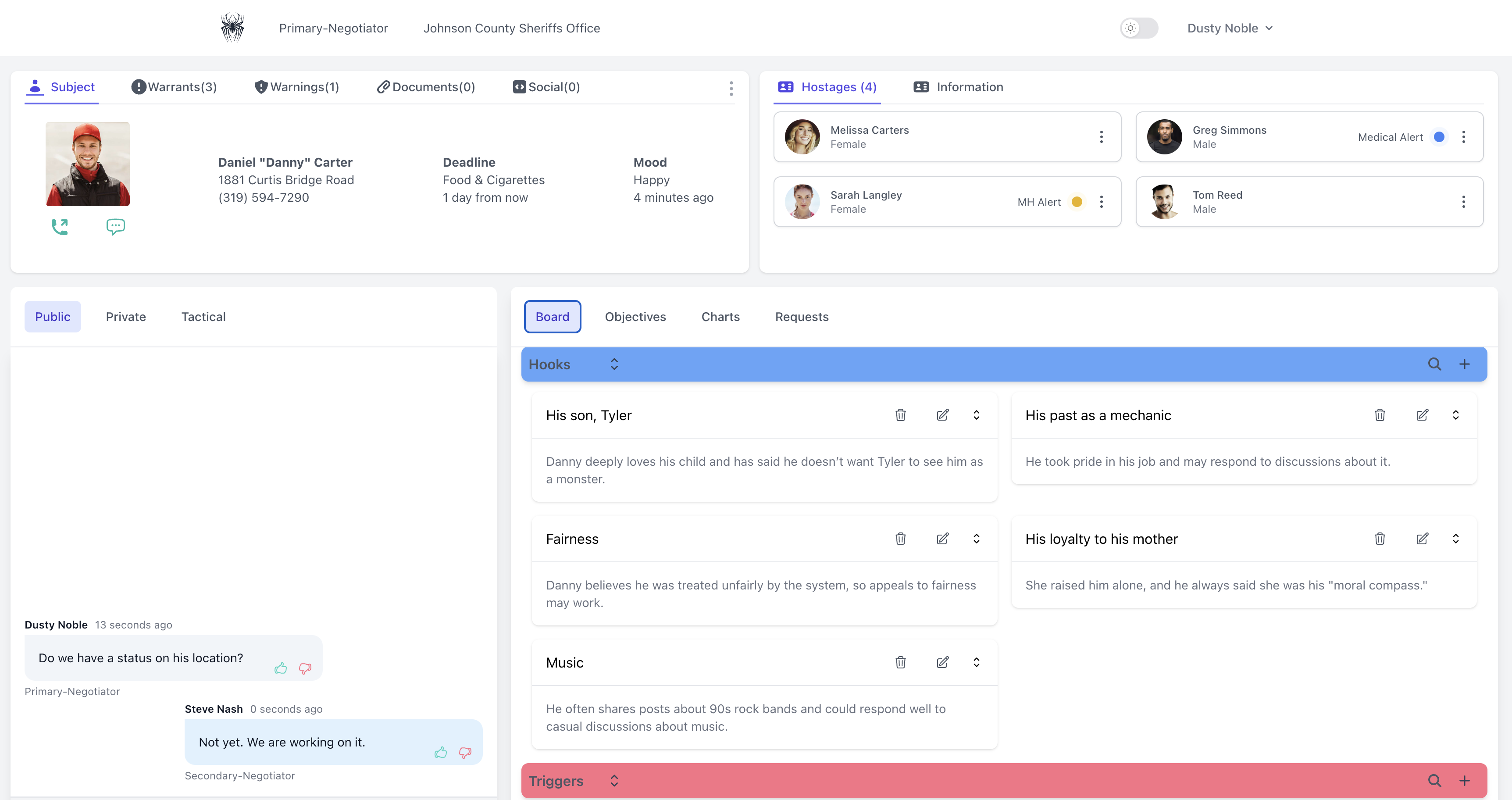This screenshot has height=800, width=1512.
Task: Select the Hostages (4) tab
Action: [827, 87]
